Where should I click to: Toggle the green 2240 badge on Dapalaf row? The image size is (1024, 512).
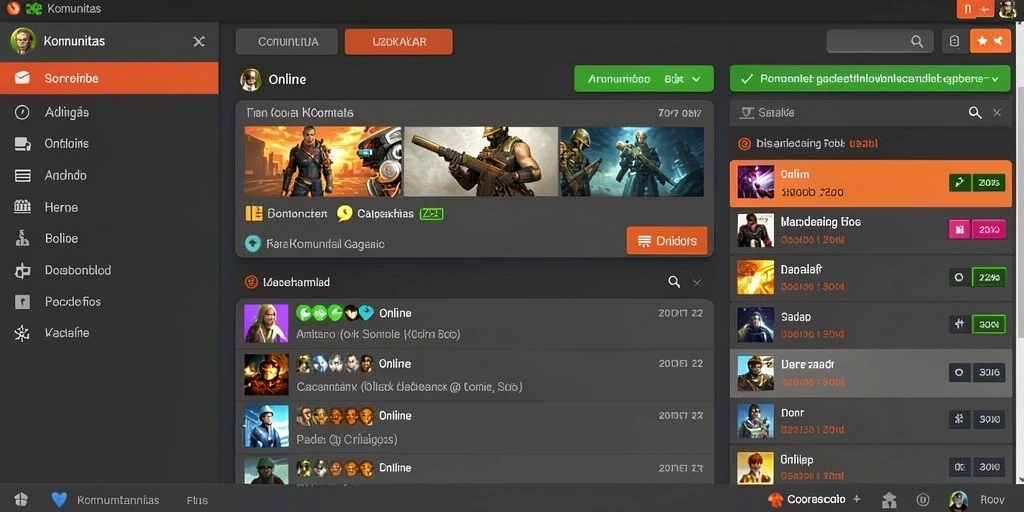(989, 277)
